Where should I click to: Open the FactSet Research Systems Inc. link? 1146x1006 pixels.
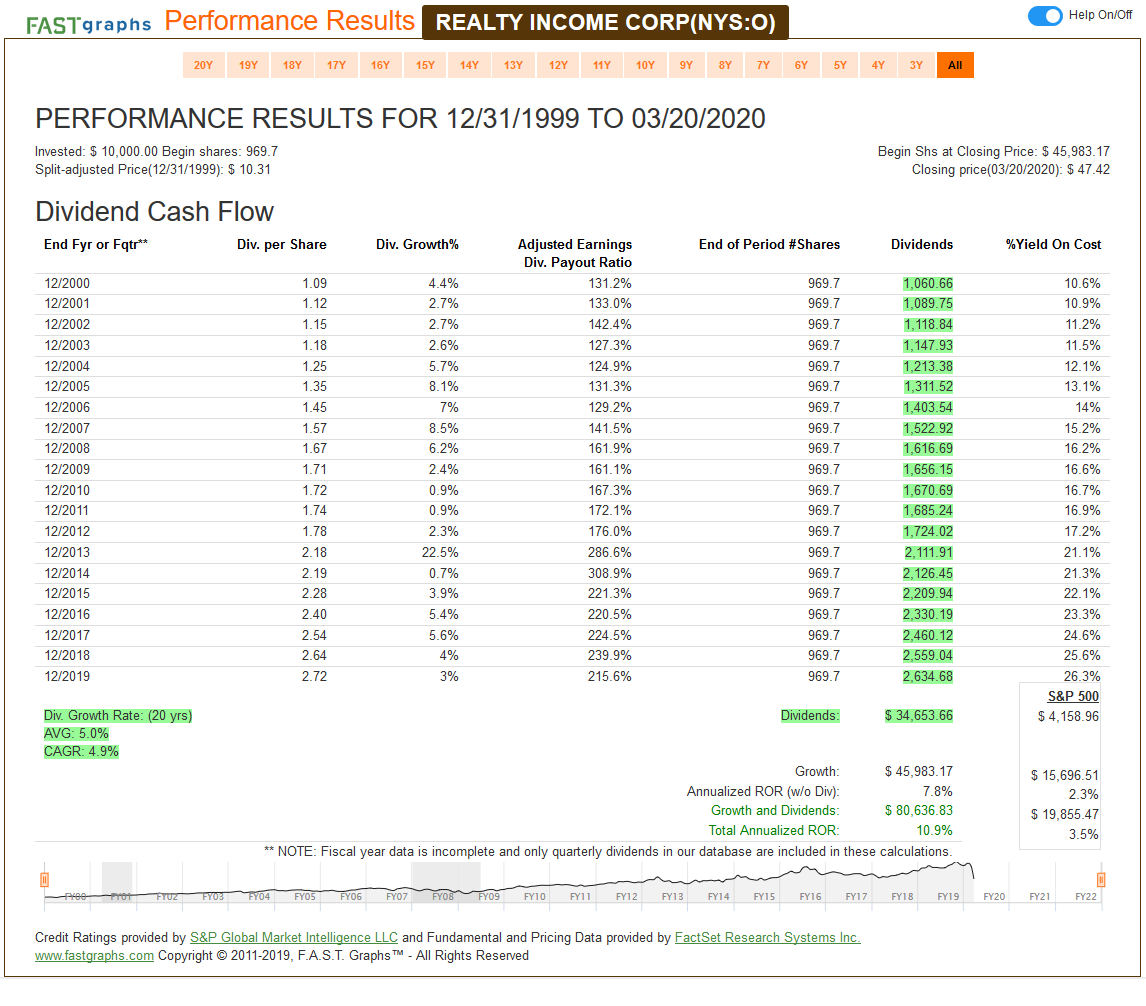click(x=767, y=937)
